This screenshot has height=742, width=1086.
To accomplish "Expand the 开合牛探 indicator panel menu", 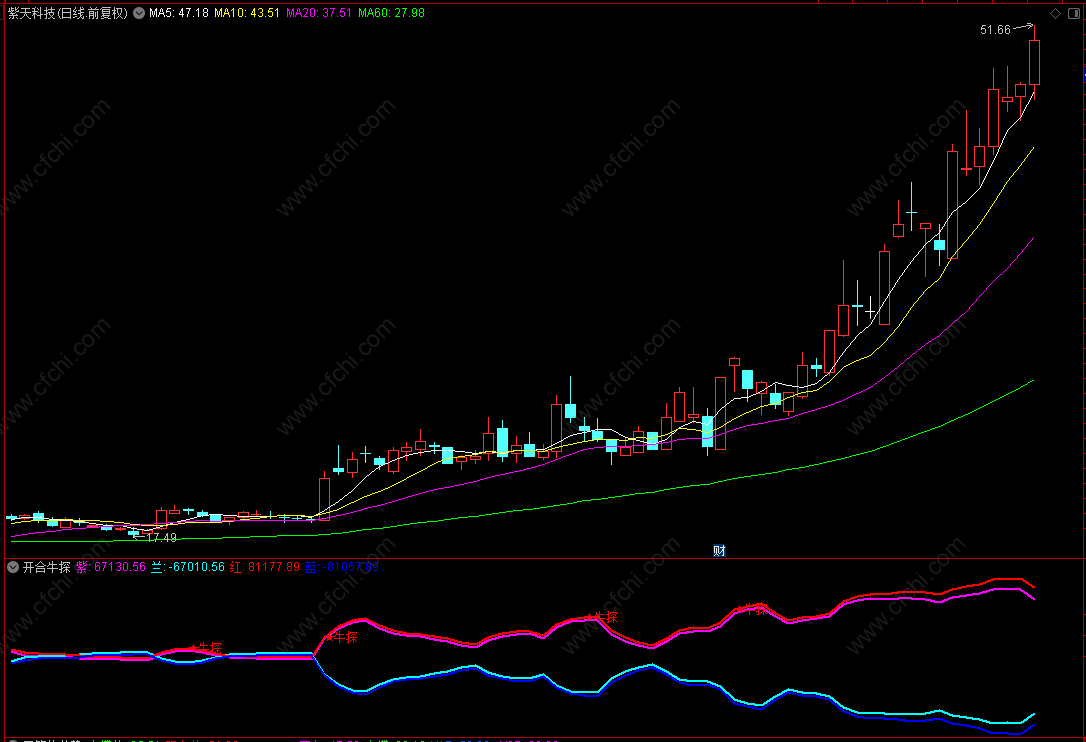I will tap(13, 567).
